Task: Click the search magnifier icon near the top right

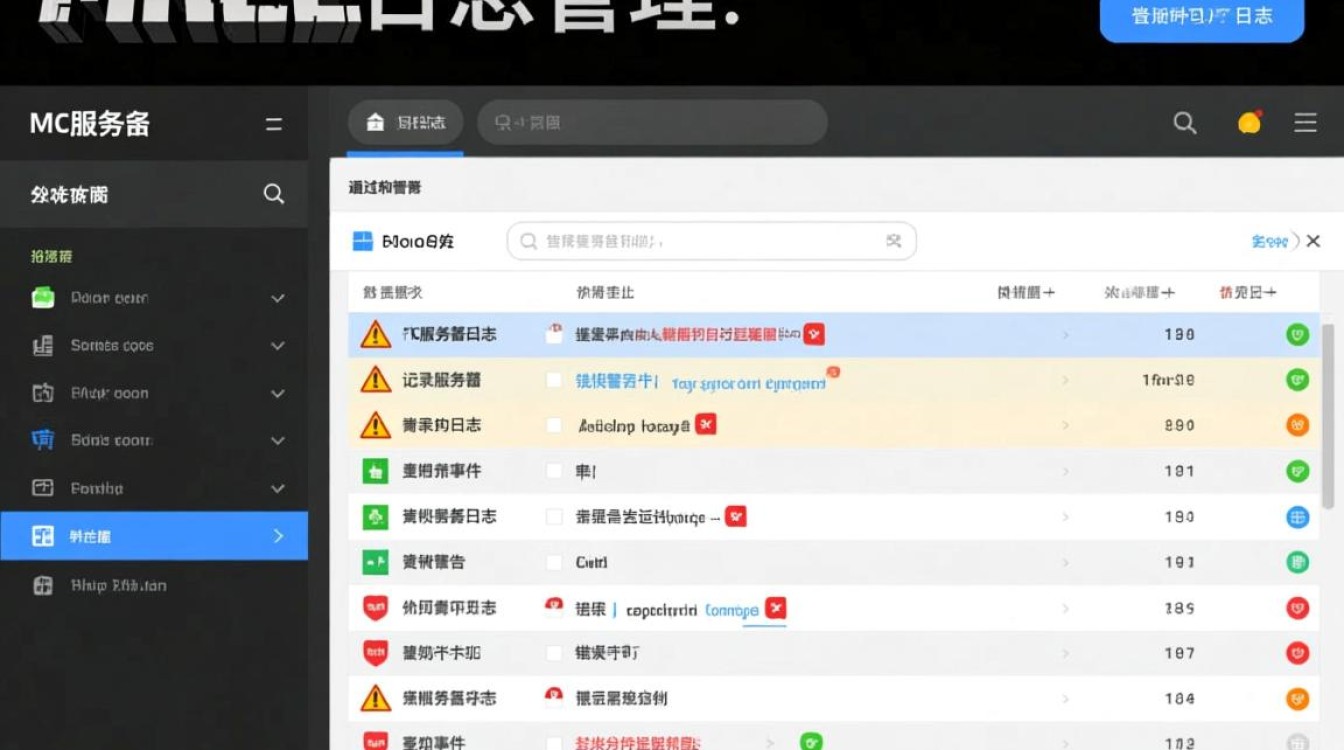Action: pos(1184,122)
